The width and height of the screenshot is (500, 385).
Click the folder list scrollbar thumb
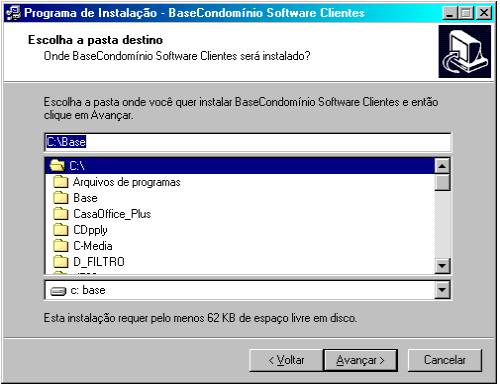[x=442, y=182]
